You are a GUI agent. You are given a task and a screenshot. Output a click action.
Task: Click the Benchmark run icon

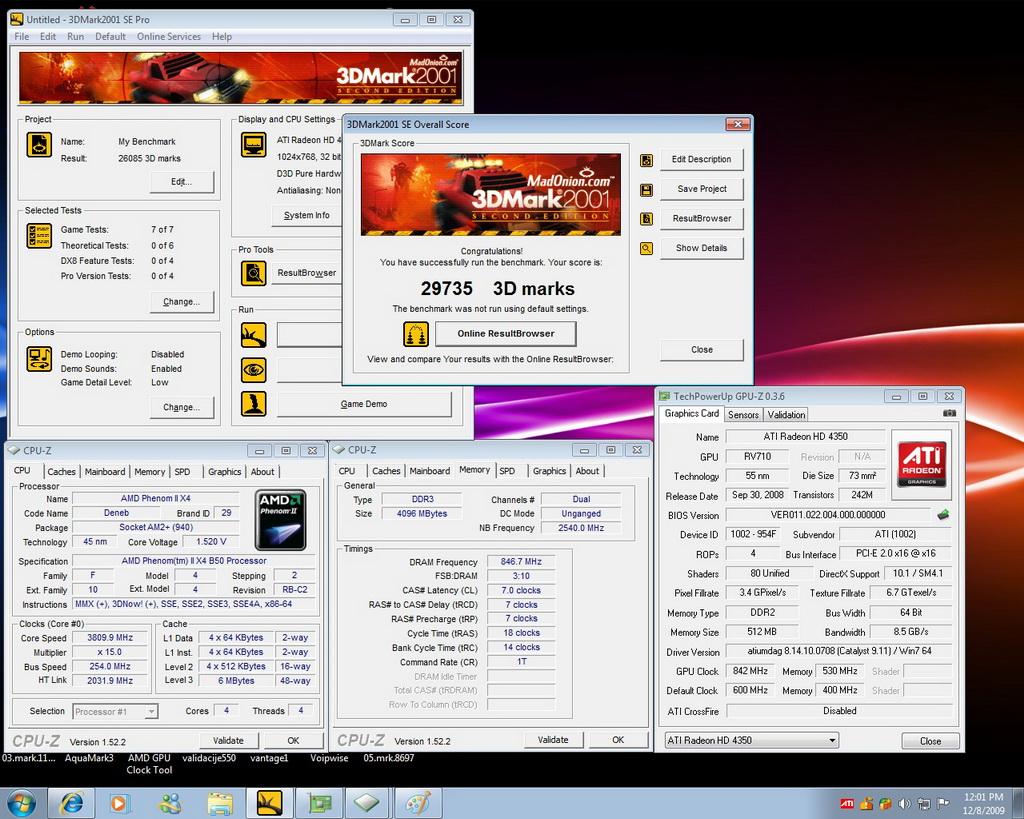(253, 335)
